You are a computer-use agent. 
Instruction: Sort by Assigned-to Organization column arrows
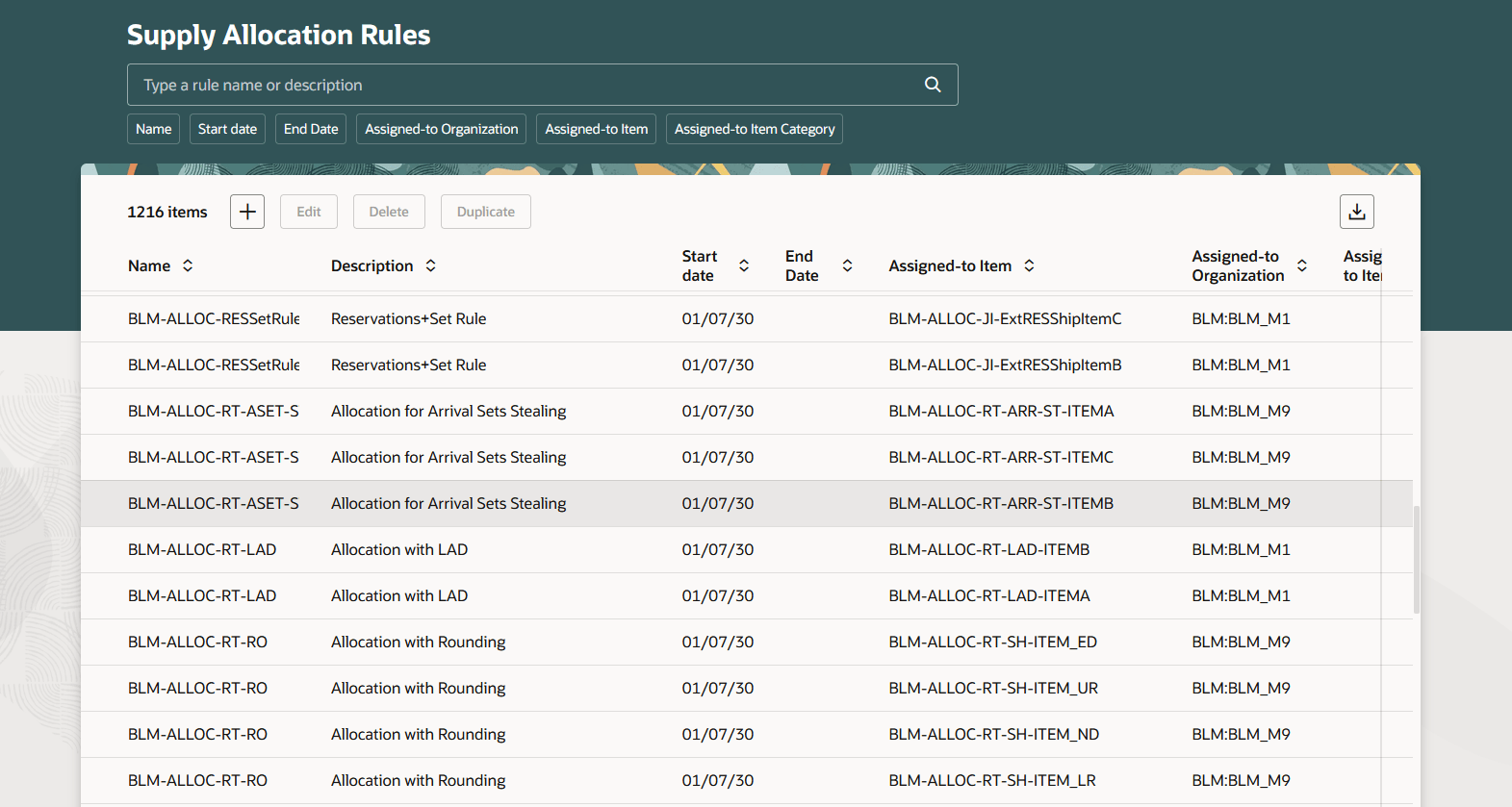tap(1301, 265)
